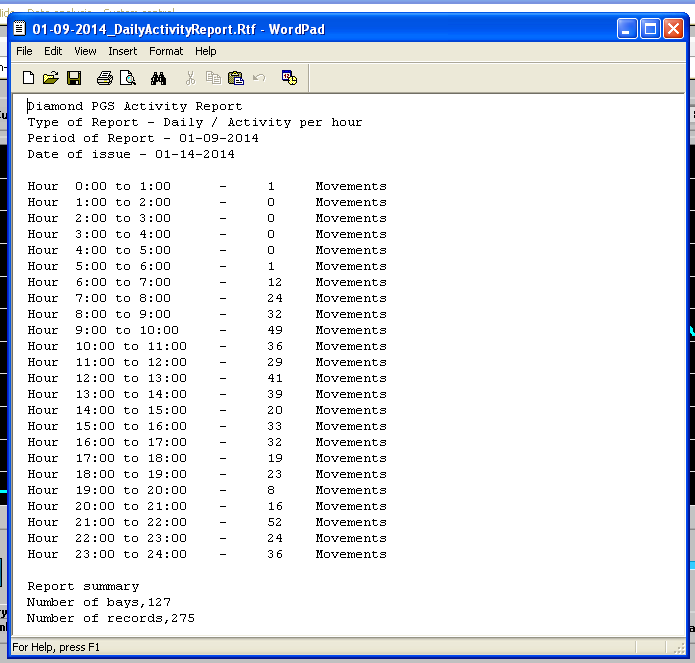695x663 pixels.
Task: Click the 'Hour 3:00 to 4:00' row
Action: tap(207, 234)
